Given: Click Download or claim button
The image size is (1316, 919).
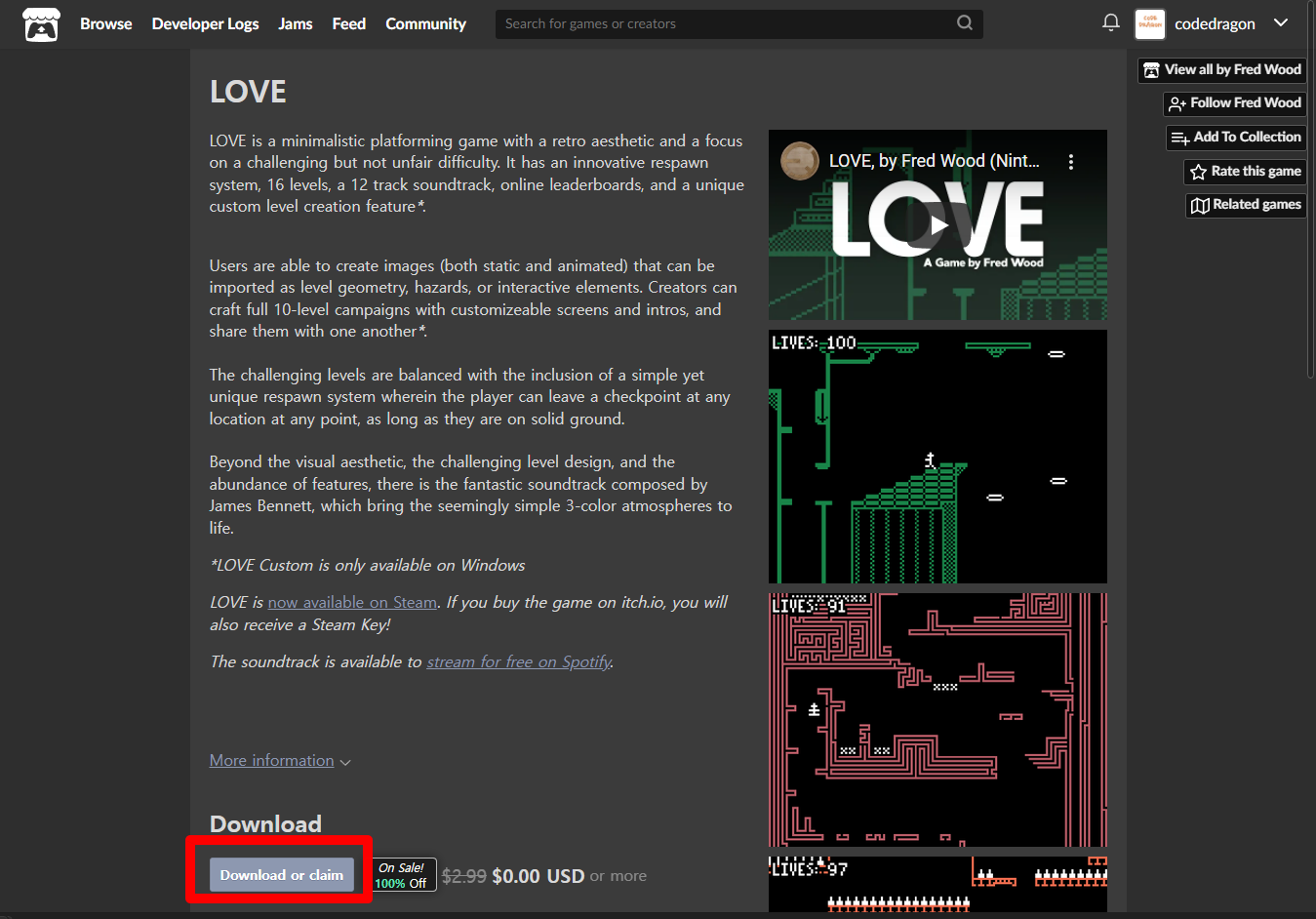Looking at the screenshot, I should 281,875.
